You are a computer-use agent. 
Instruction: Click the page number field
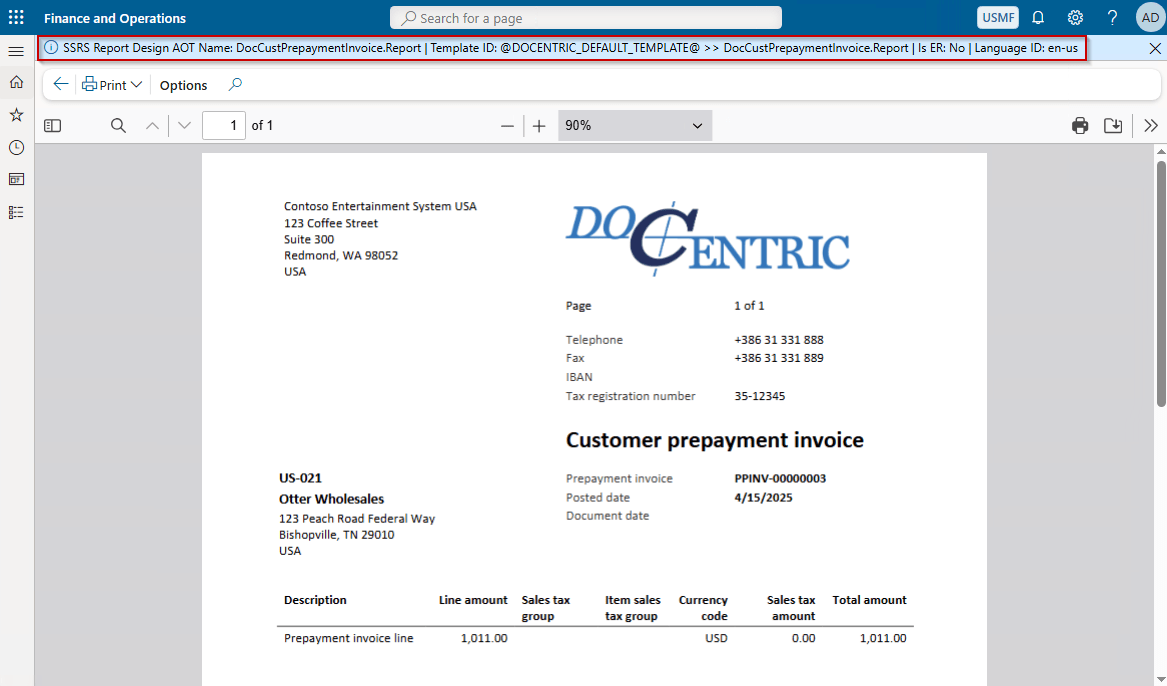pyautogui.click(x=224, y=126)
